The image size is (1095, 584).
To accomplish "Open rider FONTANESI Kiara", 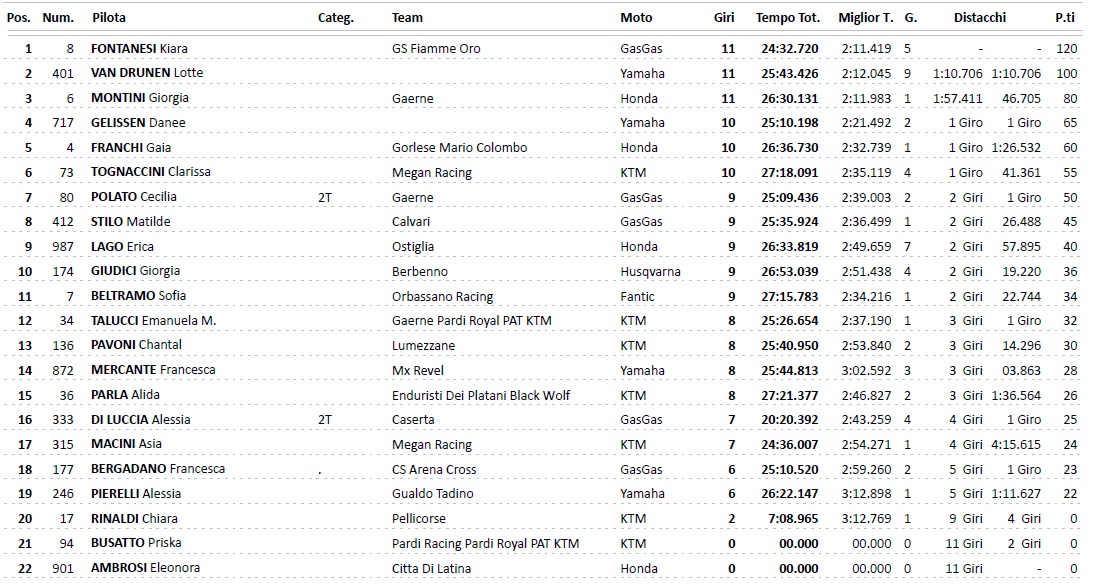I will point(139,48).
